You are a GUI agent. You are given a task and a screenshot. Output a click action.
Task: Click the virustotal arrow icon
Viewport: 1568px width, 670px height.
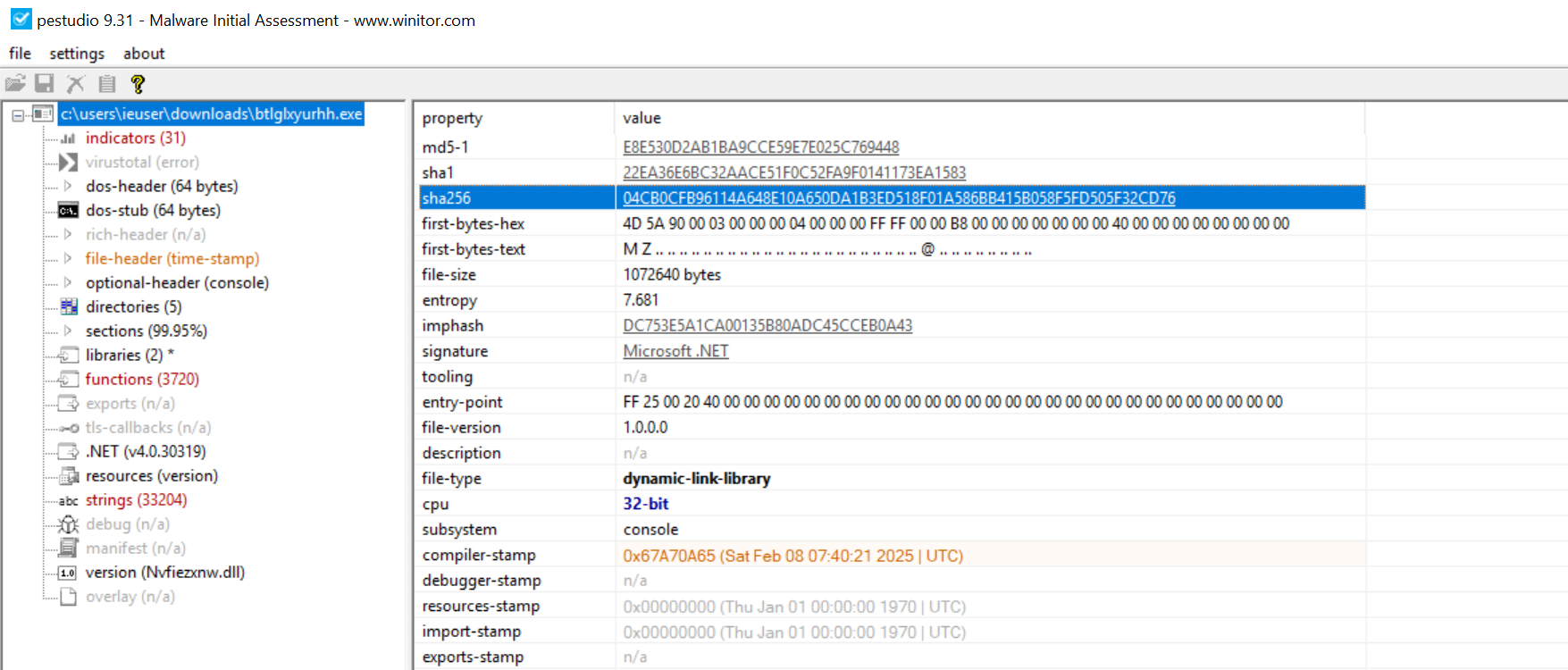click(x=68, y=162)
